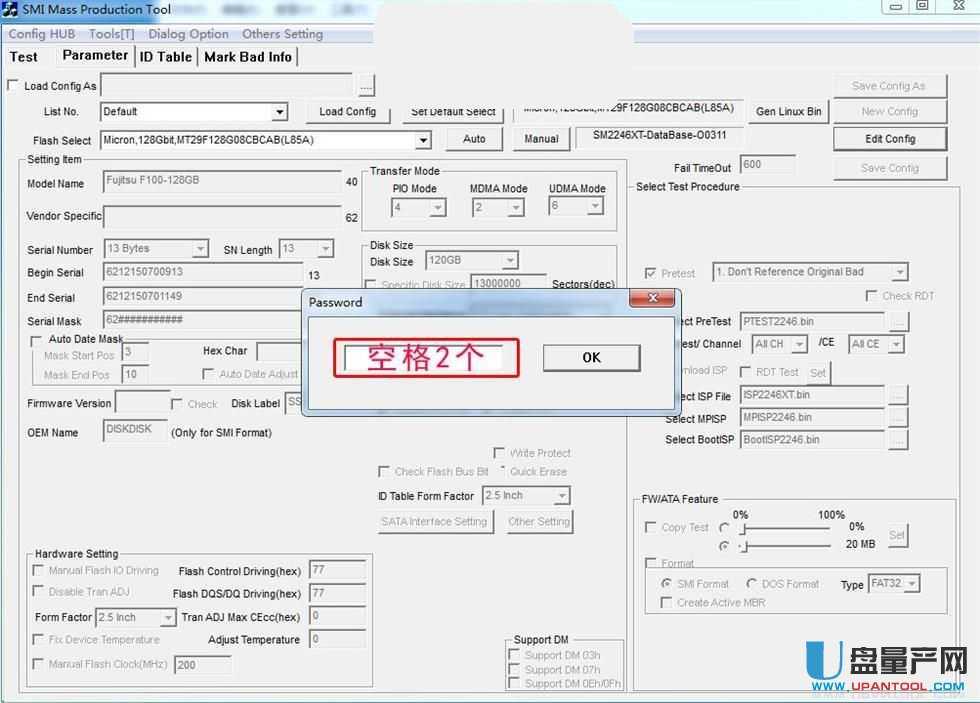Open Serial Number 13 Bytes dropdown
Screen dimensions: 980x703
point(199,249)
